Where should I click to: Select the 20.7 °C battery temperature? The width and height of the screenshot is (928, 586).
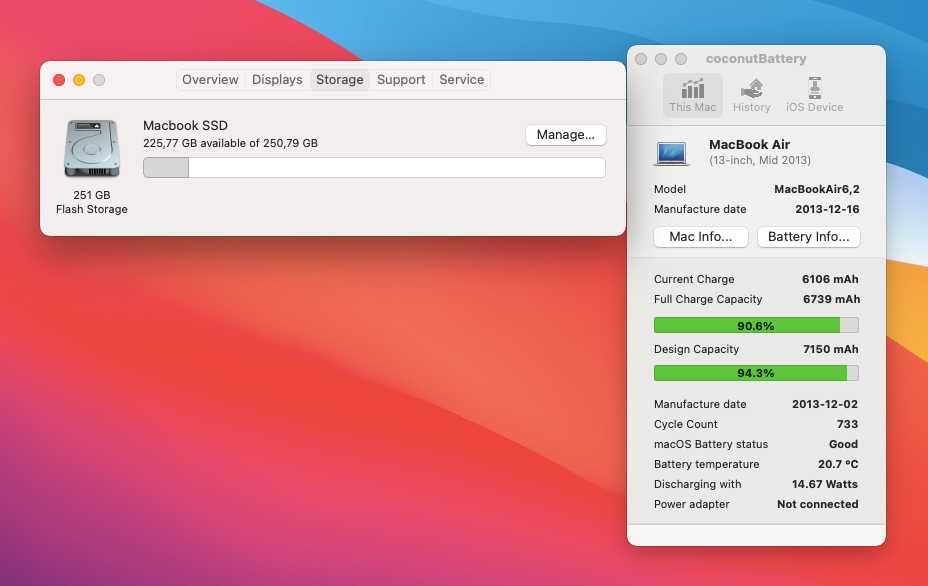[x=838, y=465]
